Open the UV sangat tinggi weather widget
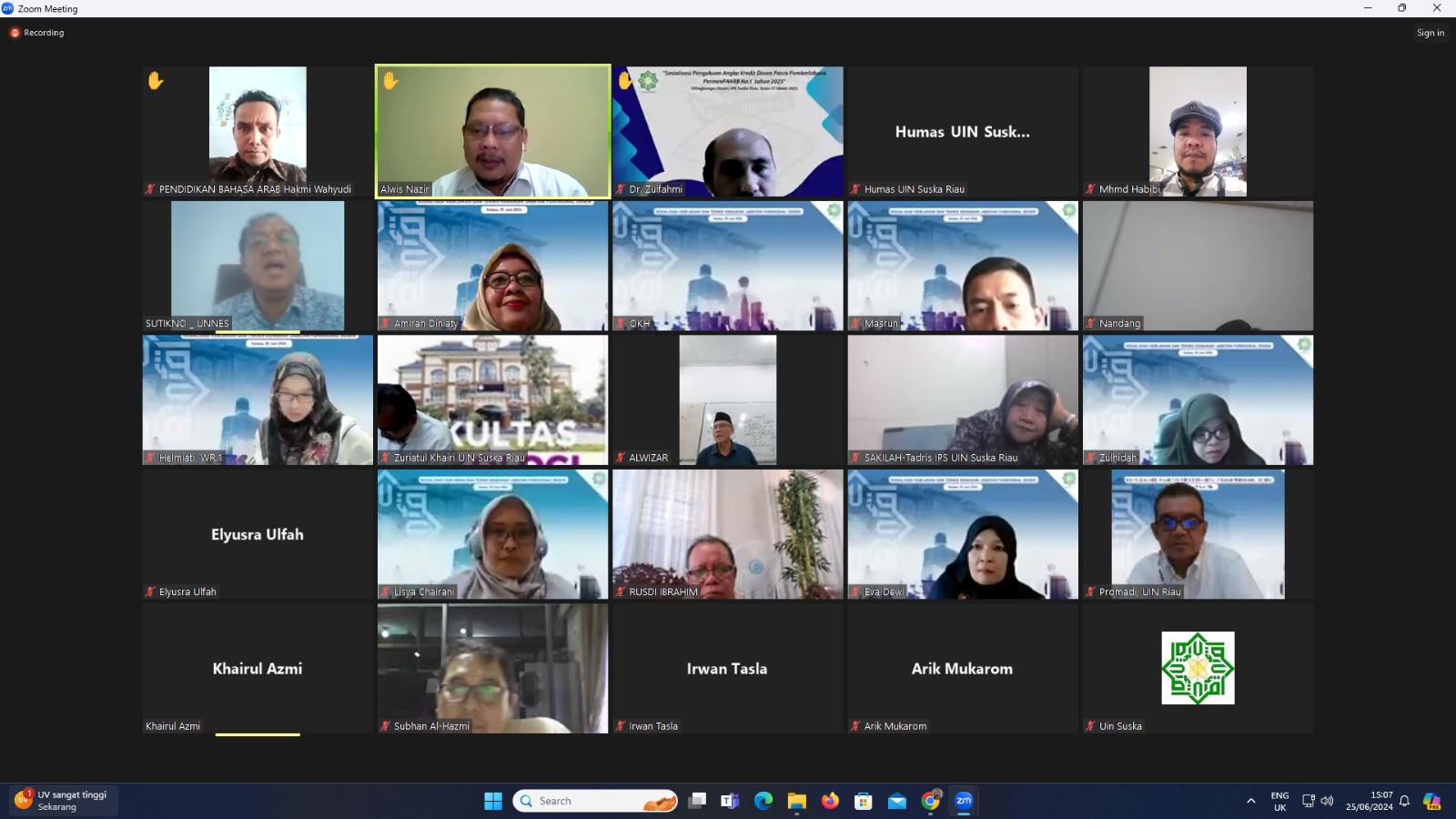The image size is (1456, 819). (x=62, y=801)
